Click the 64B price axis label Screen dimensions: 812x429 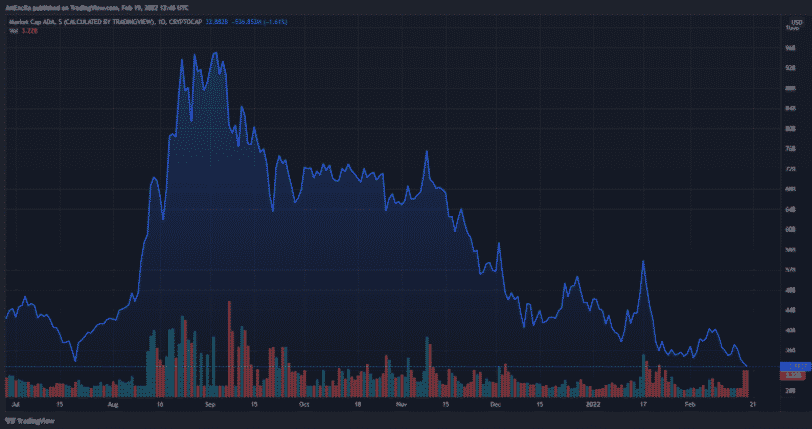click(x=790, y=209)
